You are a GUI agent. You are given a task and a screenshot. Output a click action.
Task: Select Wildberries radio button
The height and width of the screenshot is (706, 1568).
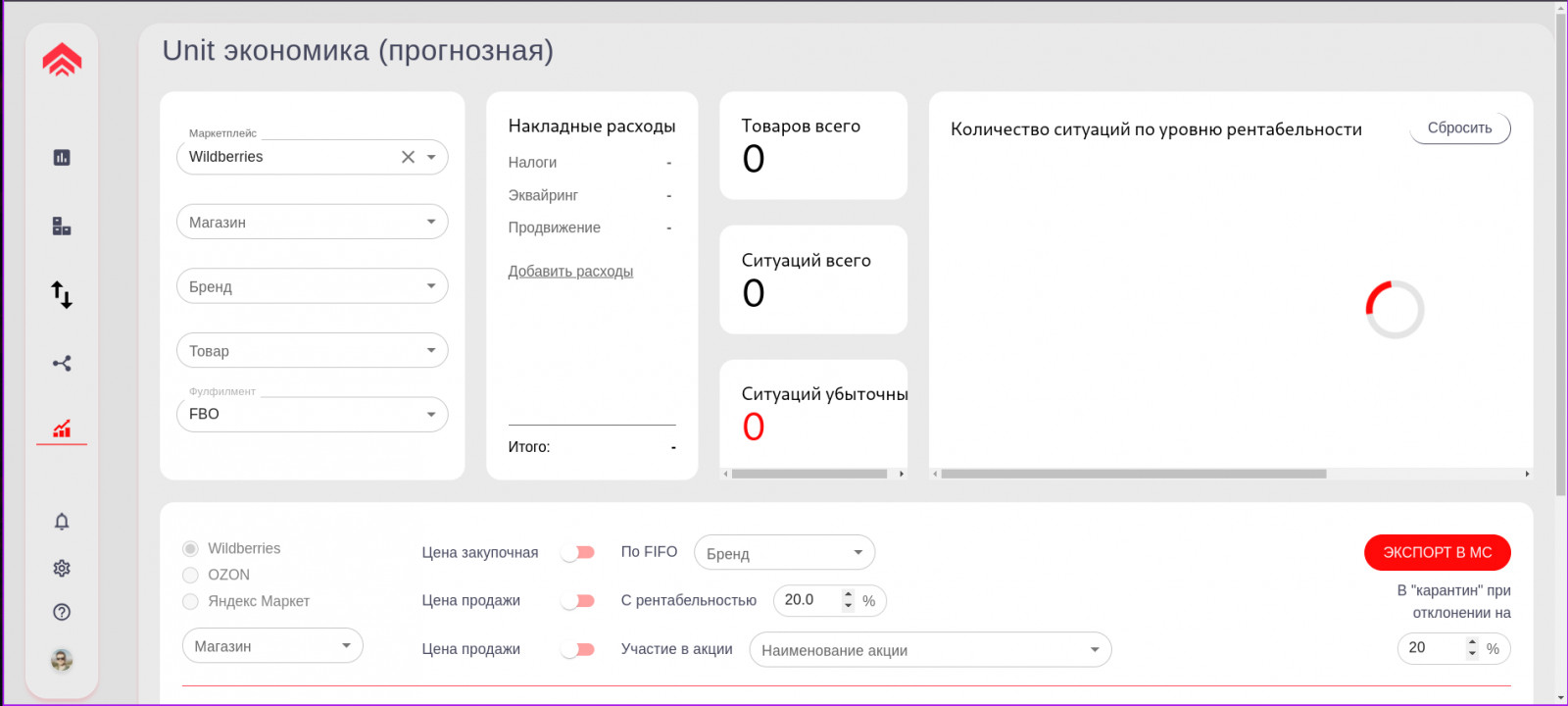point(190,548)
